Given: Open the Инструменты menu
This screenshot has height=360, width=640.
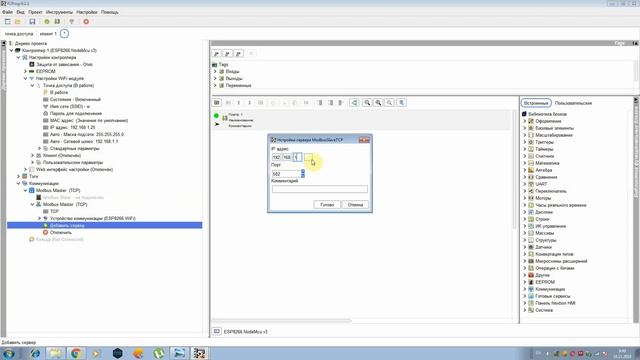Looking at the screenshot, I should [59, 12].
